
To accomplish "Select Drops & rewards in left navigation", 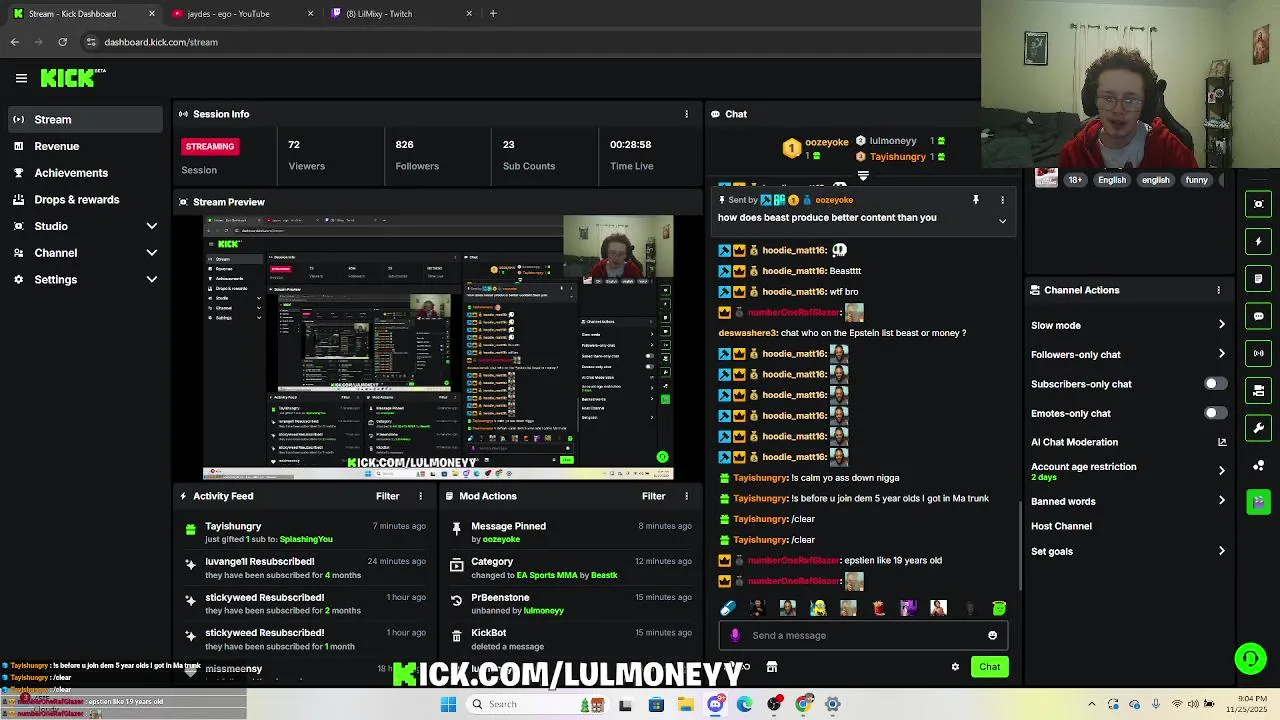I will 83,199.
